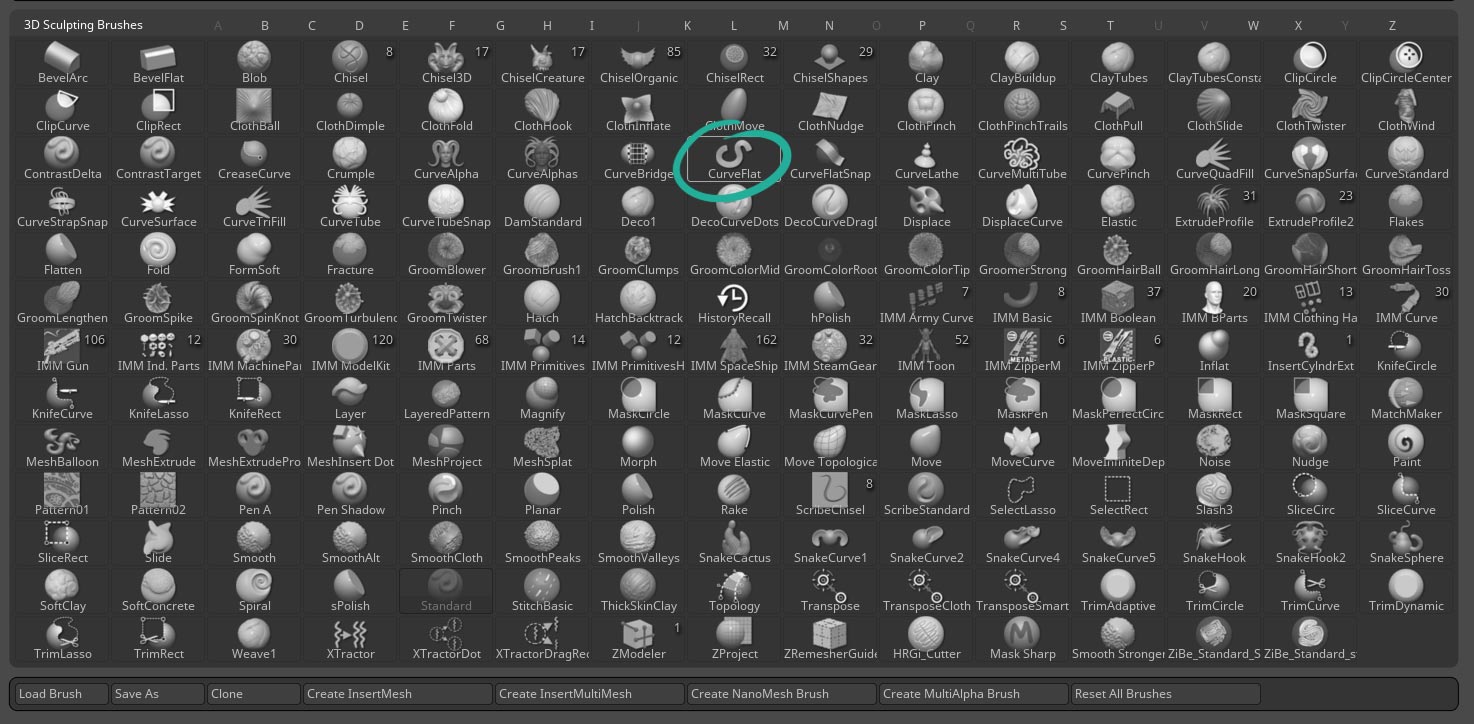Pick the CurveFlat brush

pos(734,159)
